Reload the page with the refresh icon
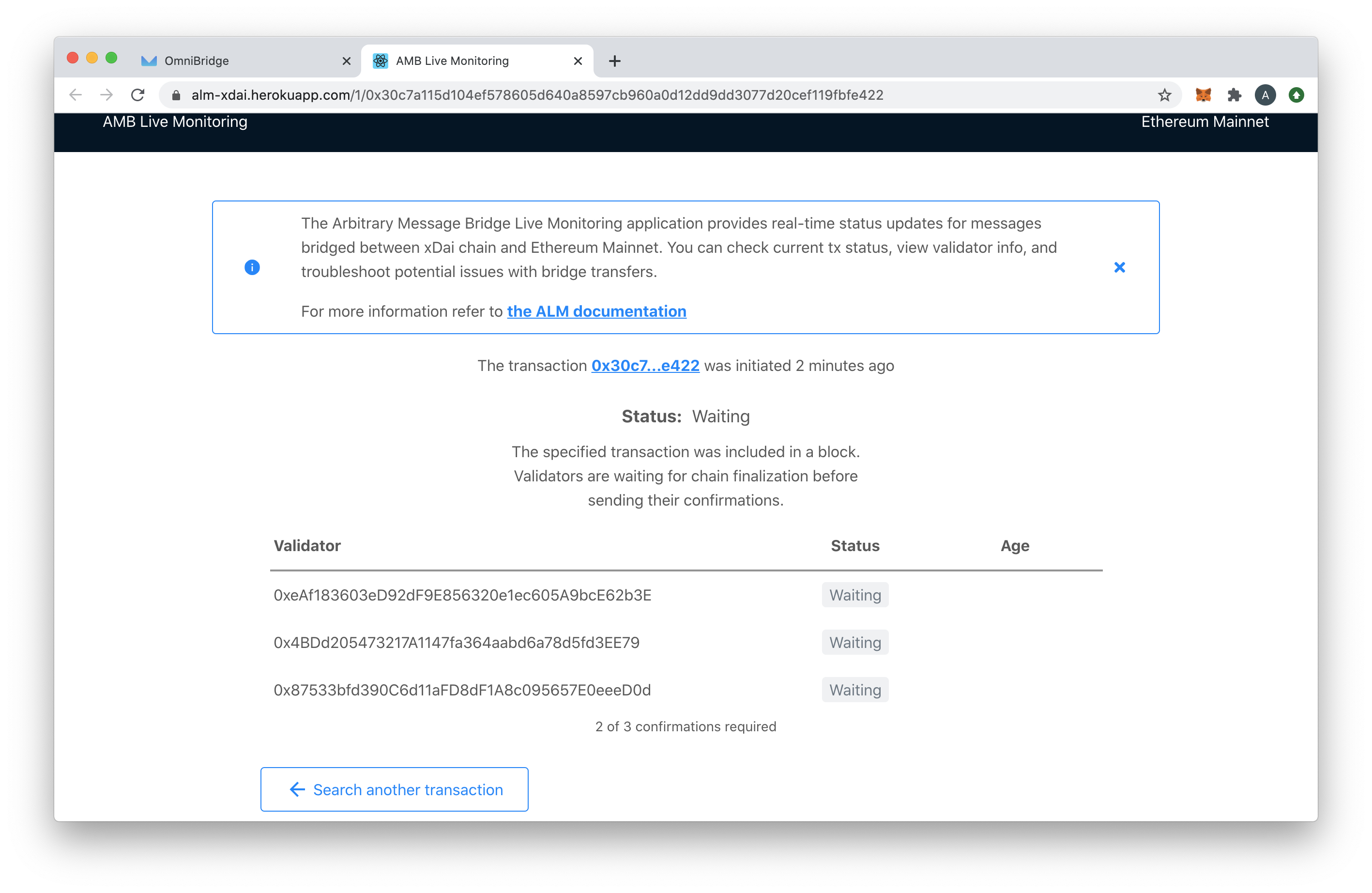 click(138, 95)
